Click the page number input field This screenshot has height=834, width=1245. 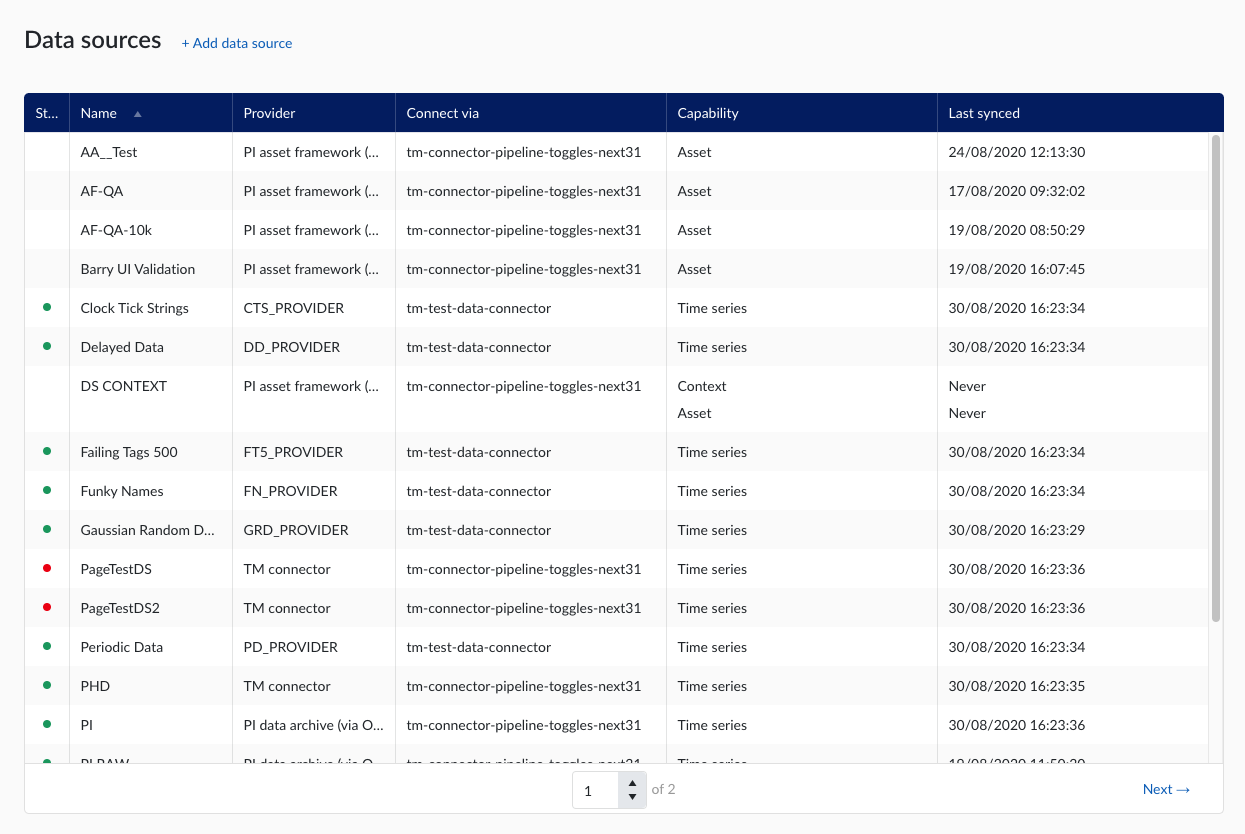[596, 790]
